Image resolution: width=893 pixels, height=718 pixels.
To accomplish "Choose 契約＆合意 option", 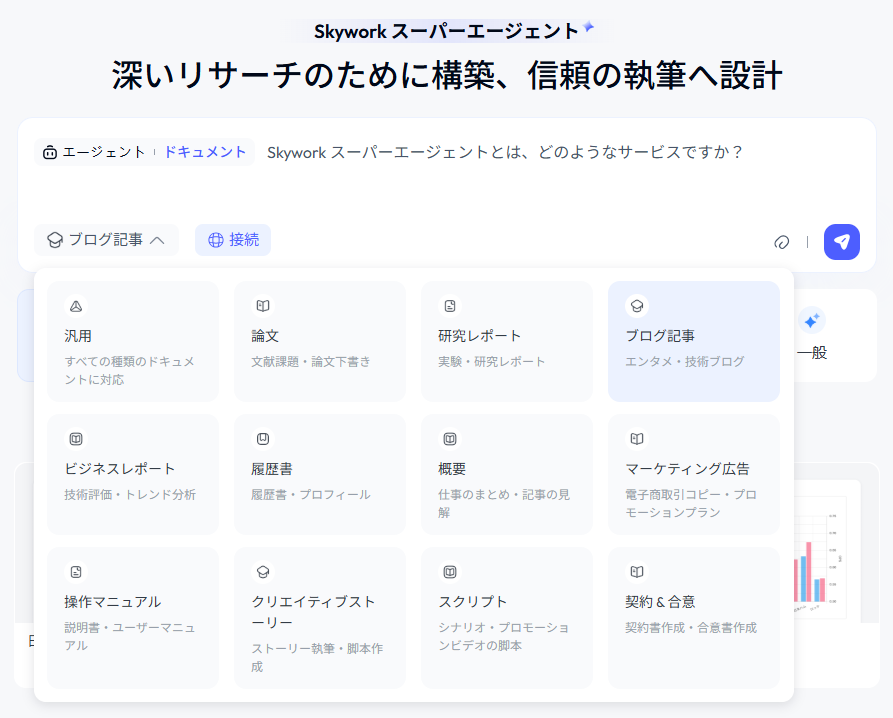I will (x=694, y=618).
